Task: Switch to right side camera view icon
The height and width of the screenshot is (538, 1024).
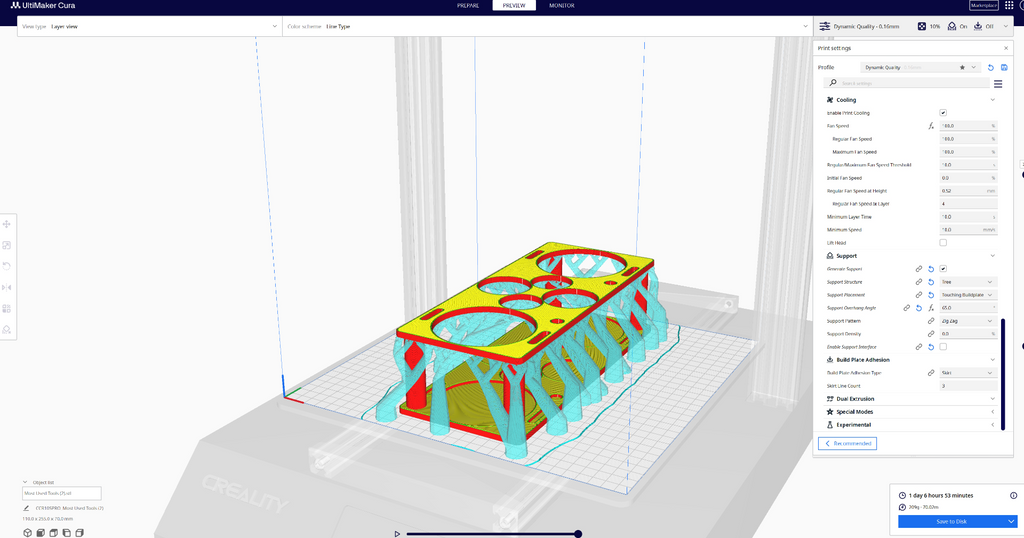Action: [80, 533]
